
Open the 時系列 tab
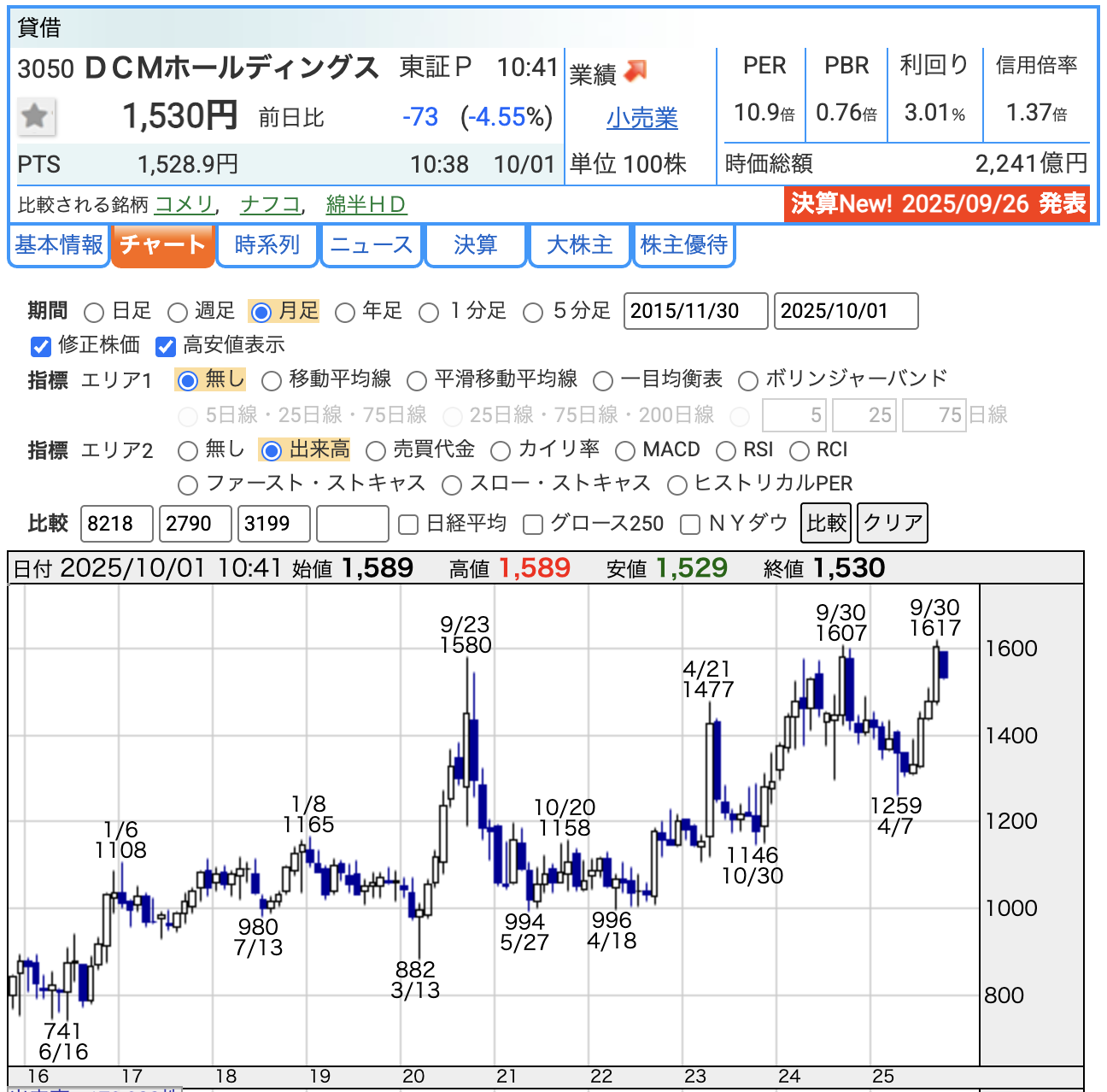(x=267, y=245)
